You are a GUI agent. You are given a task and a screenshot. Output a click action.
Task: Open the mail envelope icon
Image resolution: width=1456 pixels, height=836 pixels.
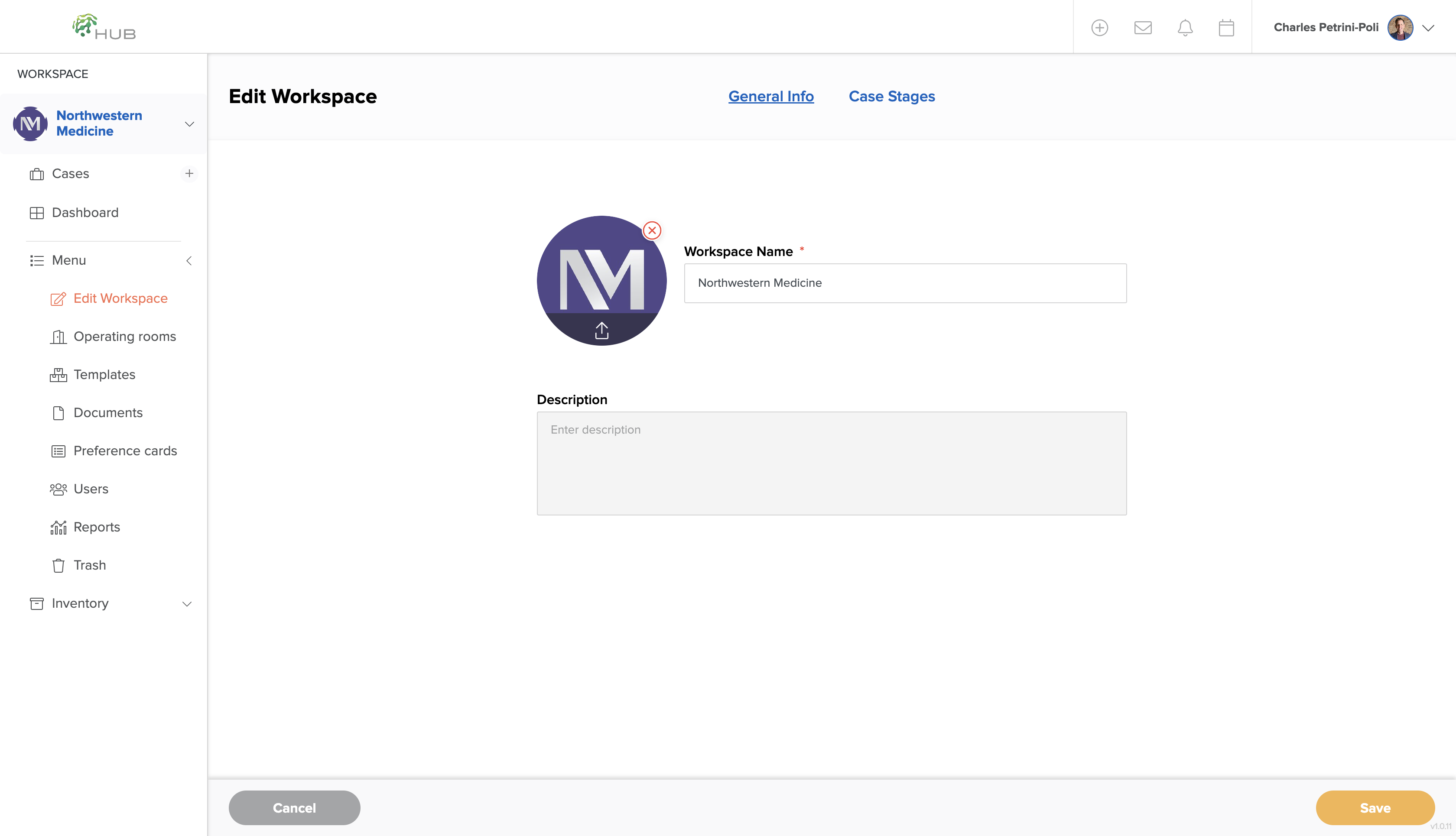pos(1143,28)
